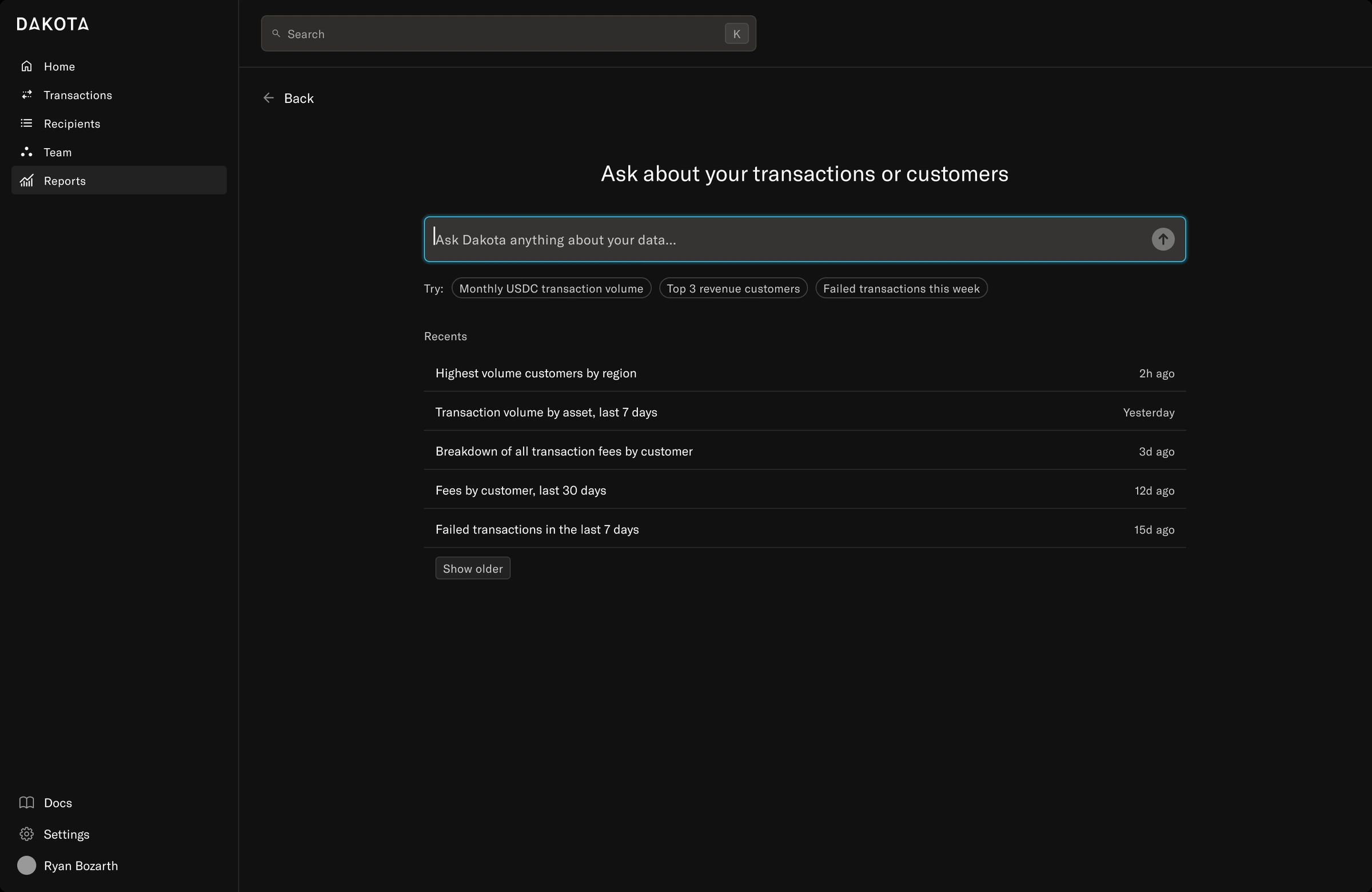Open recent Transaction volume by asset, last 7 days
The image size is (1372, 892).
tap(805, 412)
